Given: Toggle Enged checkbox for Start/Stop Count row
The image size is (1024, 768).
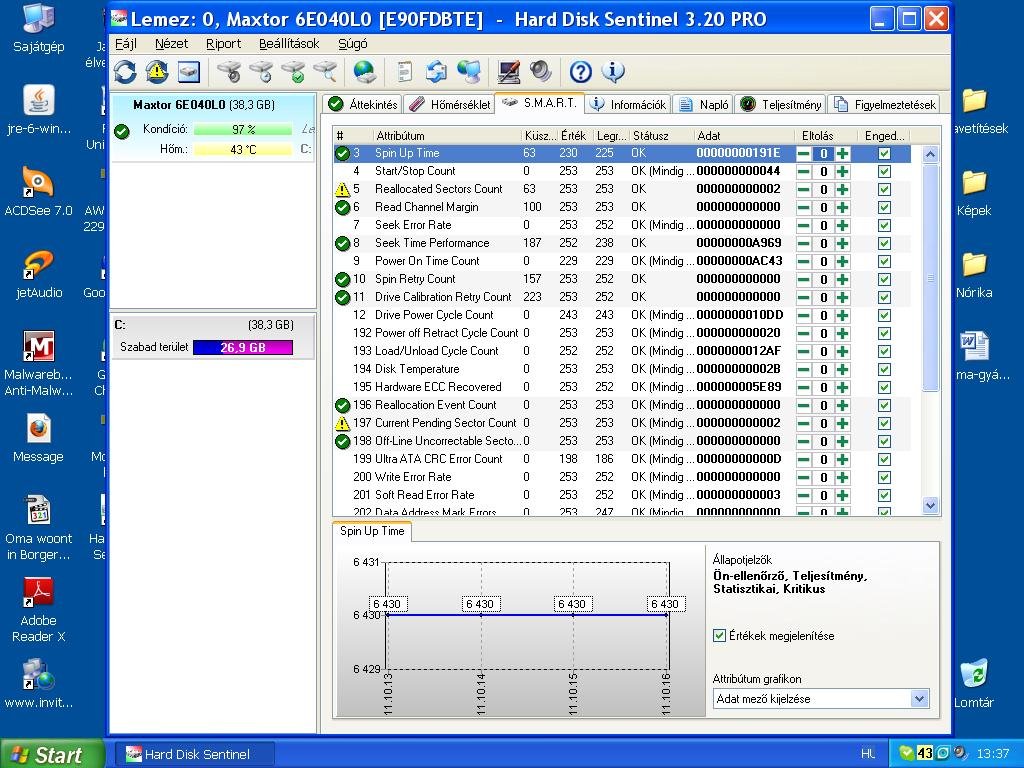Looking at the screenshot, I should [x=884, y=171].
